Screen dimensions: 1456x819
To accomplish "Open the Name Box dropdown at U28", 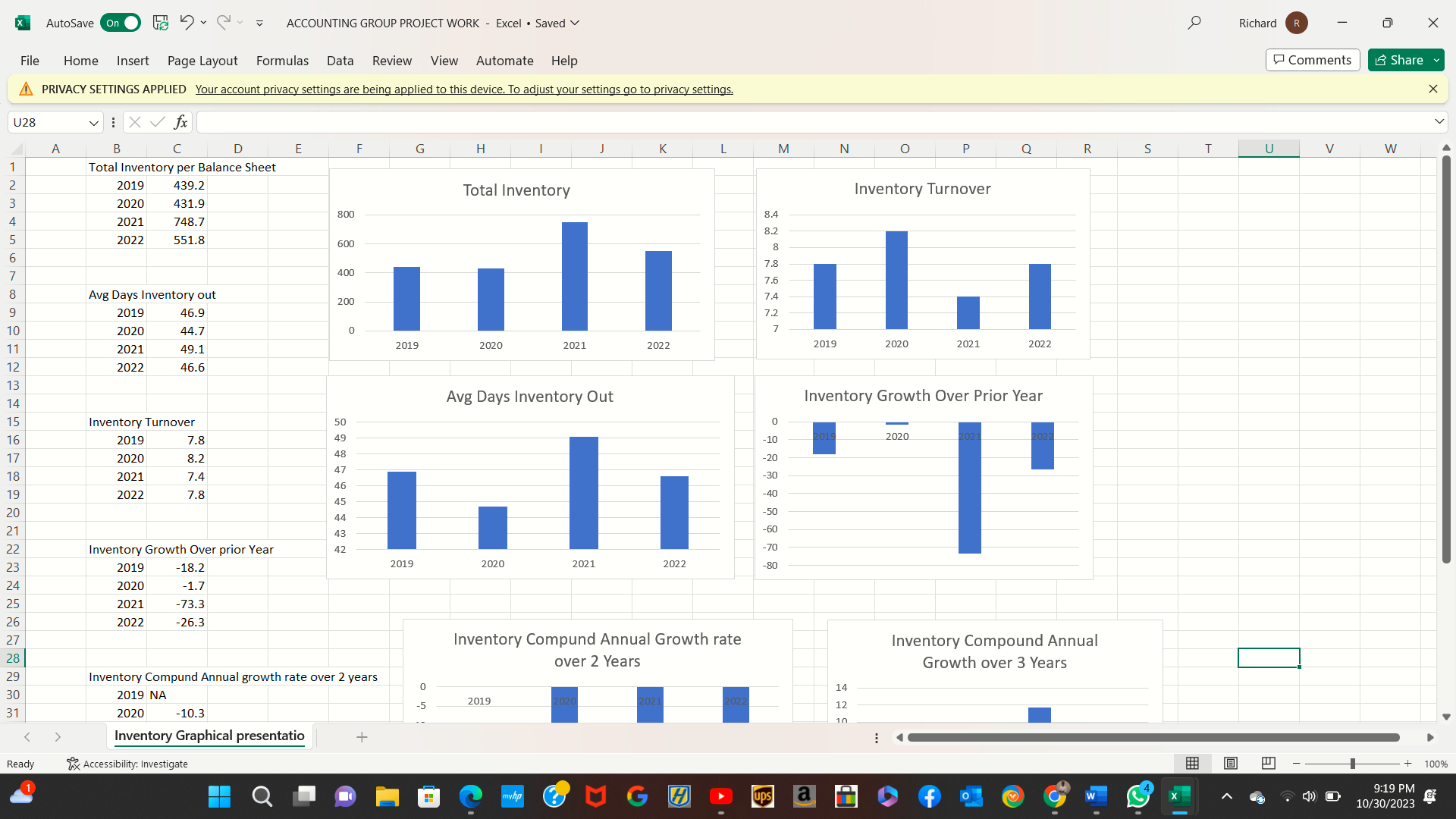I will click(x=94, y=122).
